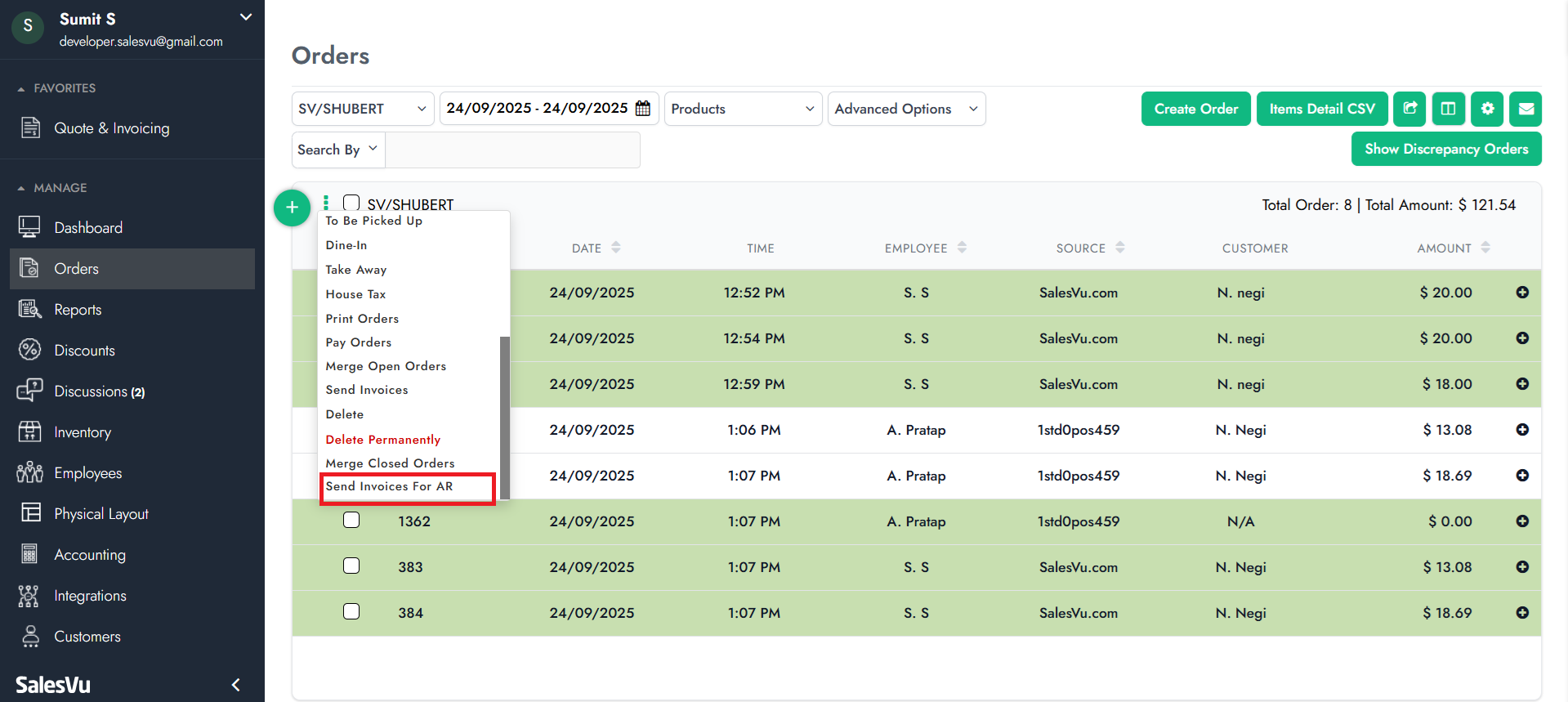Open the Search By dropdown

pyautogui.click(x=338, y=150)
